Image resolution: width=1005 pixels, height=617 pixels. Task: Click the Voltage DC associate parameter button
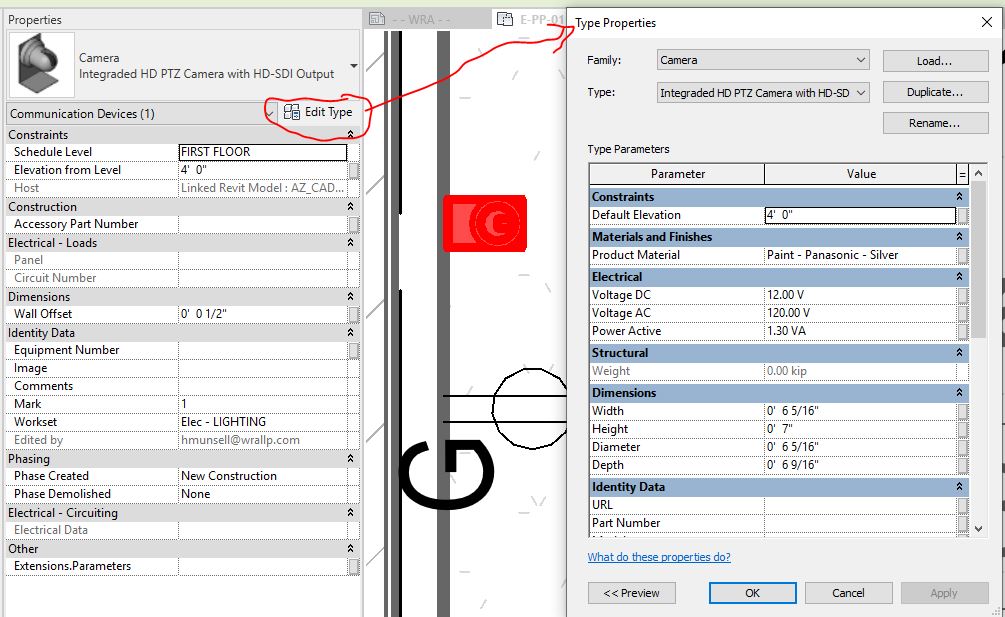pos(962,295)
